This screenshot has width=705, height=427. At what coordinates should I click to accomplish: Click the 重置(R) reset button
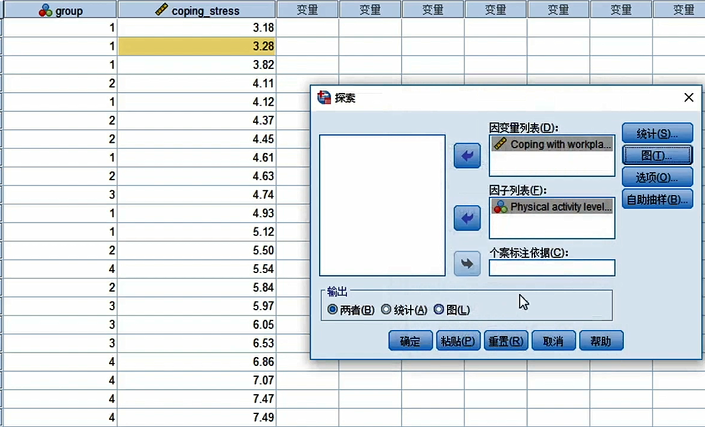(506, 341)
